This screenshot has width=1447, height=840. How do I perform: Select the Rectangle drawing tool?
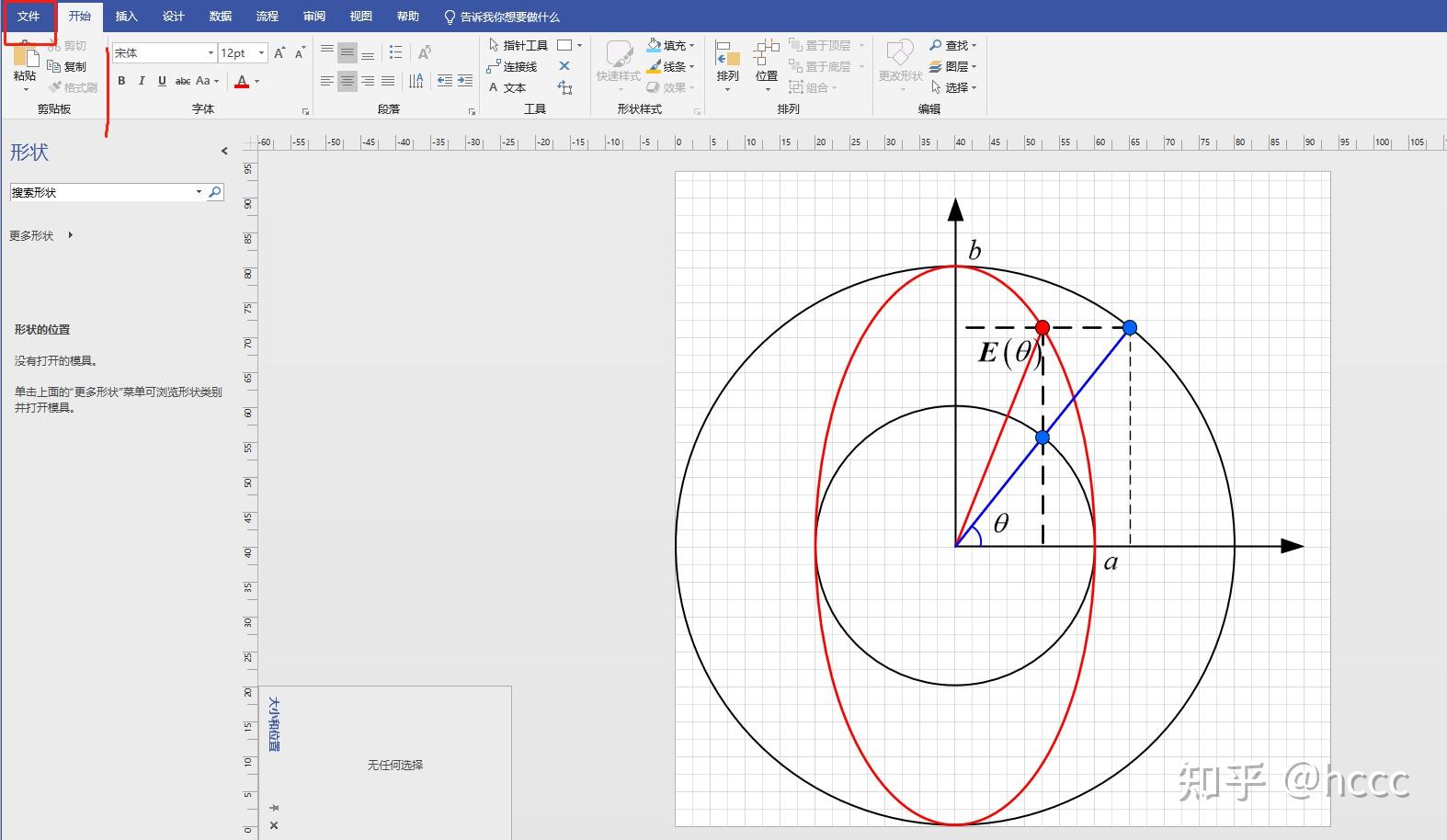[564, 45]
